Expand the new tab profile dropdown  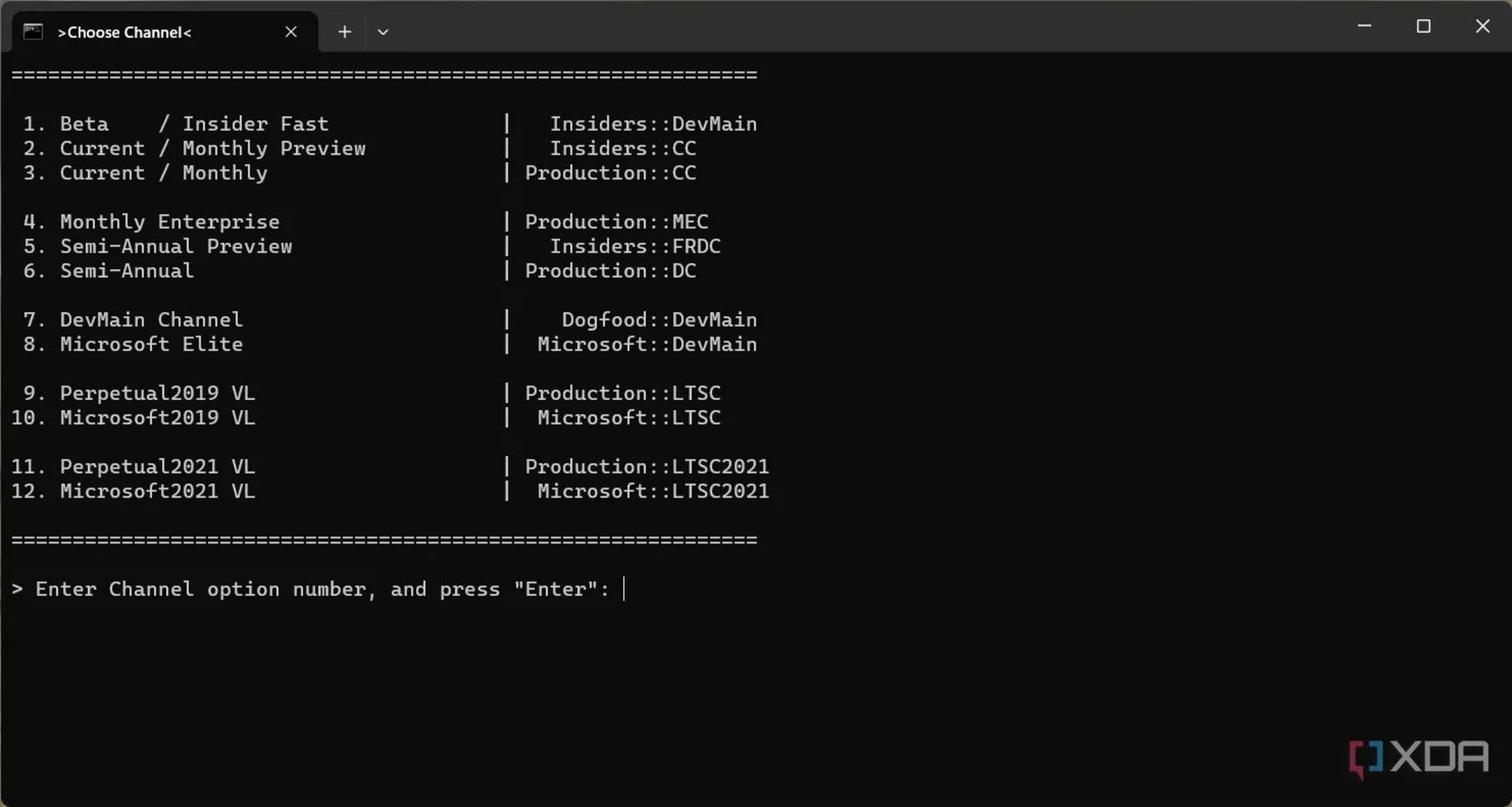(383, 32)
